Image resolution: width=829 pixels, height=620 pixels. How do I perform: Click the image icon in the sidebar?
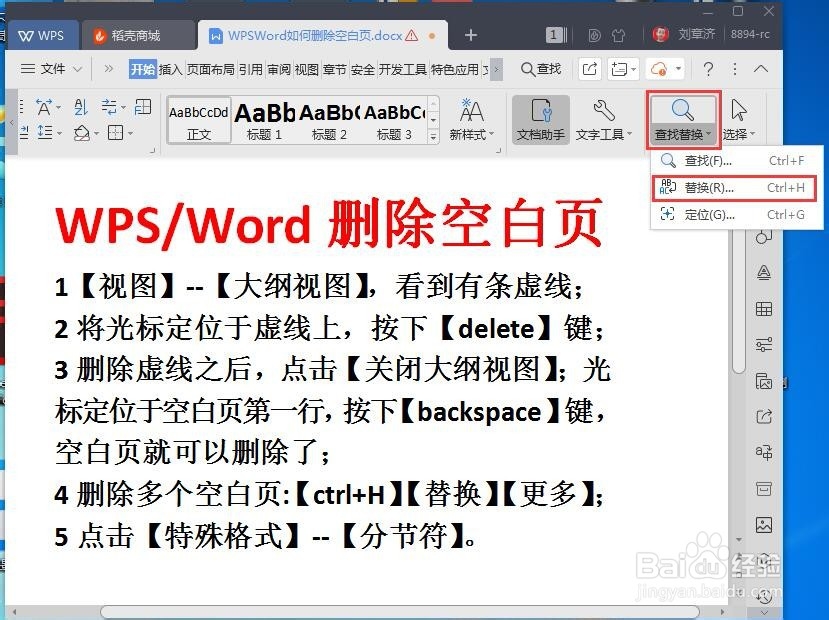tap(763, 524)
